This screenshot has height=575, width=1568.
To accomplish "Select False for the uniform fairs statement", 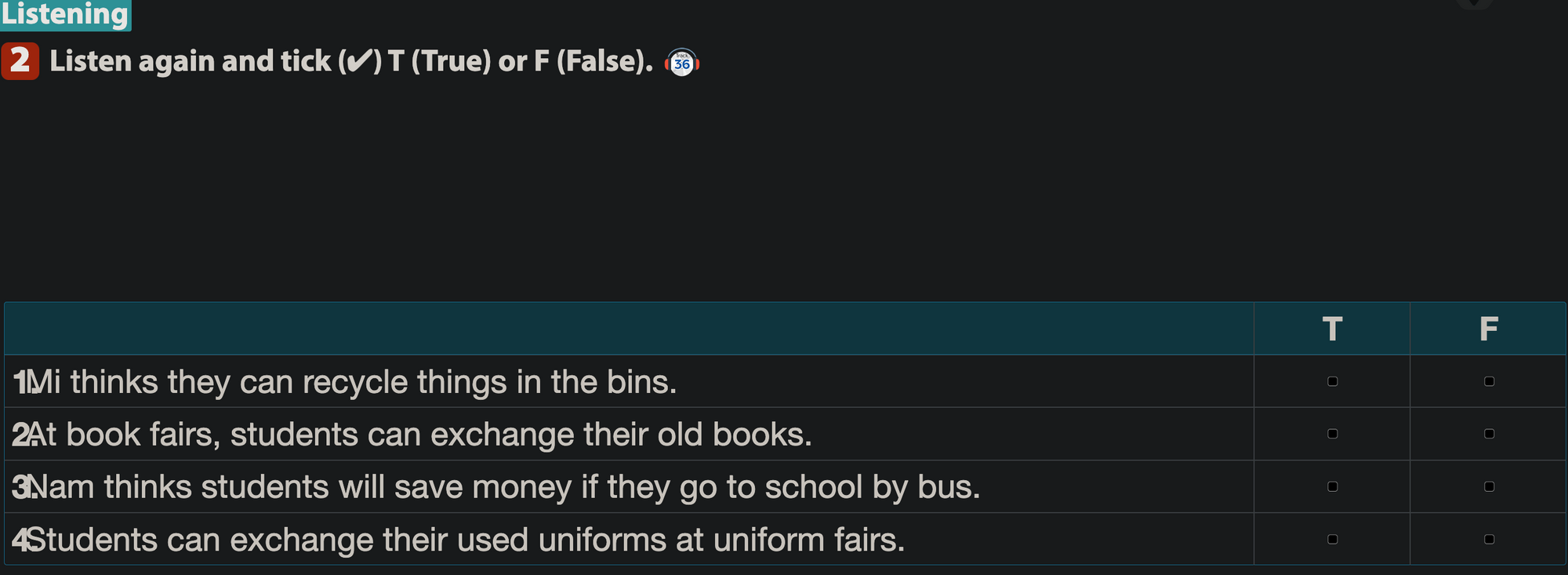I will [x=1489, y=539].
